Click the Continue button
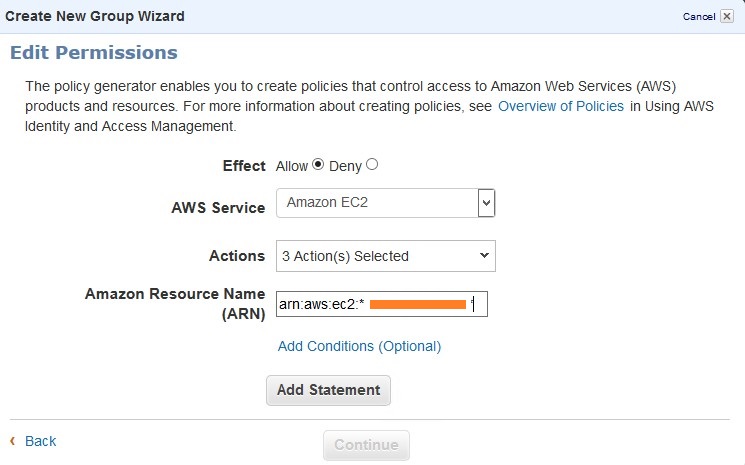 (366, 445)
